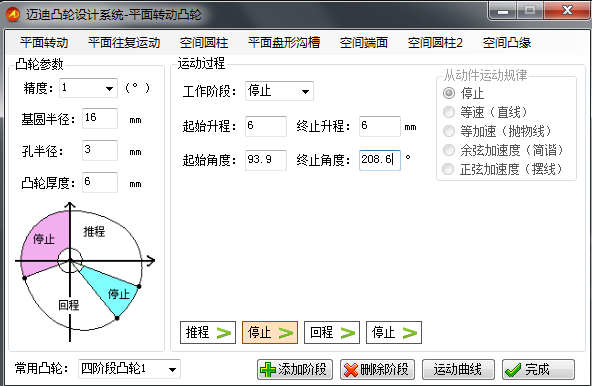Switch to the 平面转动 tab
592x386 pixels.
click(x=44, y=42)
